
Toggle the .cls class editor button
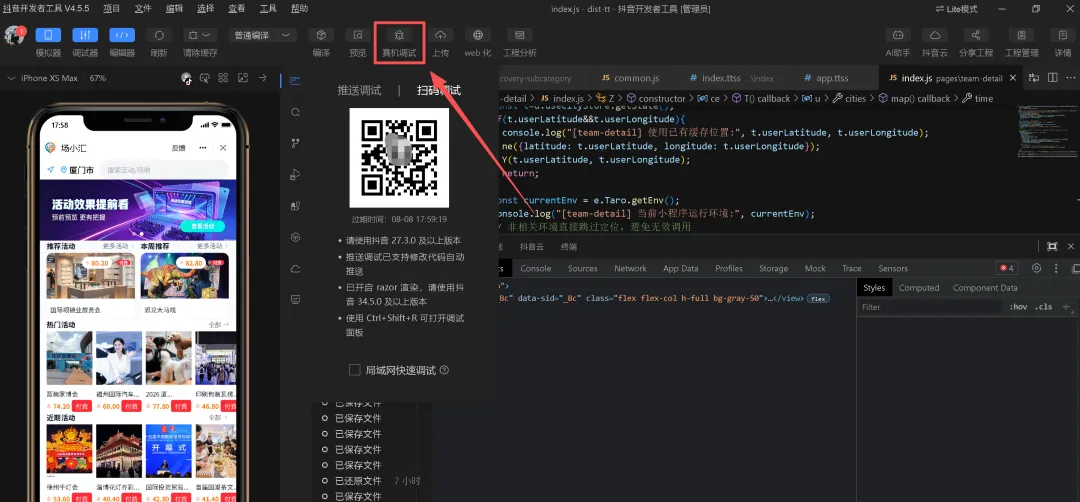[x=1044, y=307]
